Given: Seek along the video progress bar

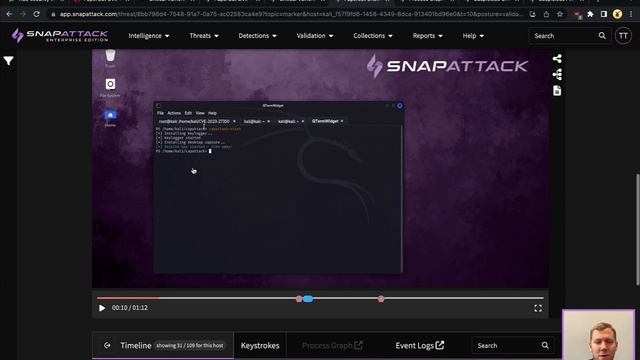Looking at the screenshot, I should click(x=320, y=298).
